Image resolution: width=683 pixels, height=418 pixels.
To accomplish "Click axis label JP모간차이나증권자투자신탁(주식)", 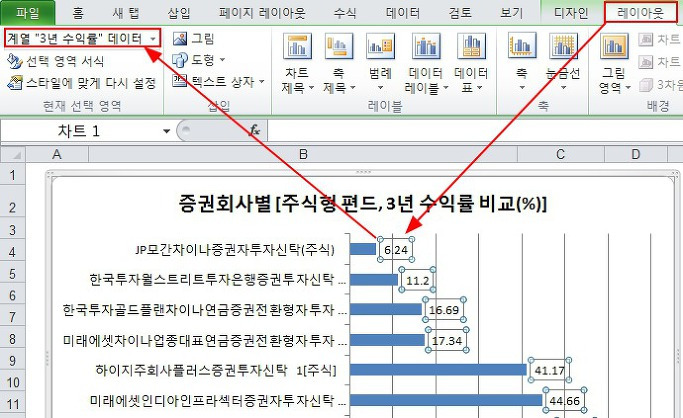I will coord(235,249).
